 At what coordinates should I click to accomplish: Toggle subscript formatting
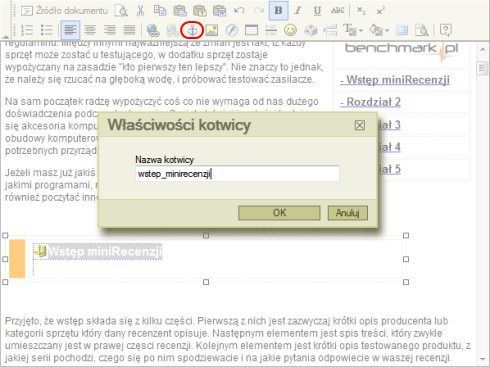tap(361, 11)
